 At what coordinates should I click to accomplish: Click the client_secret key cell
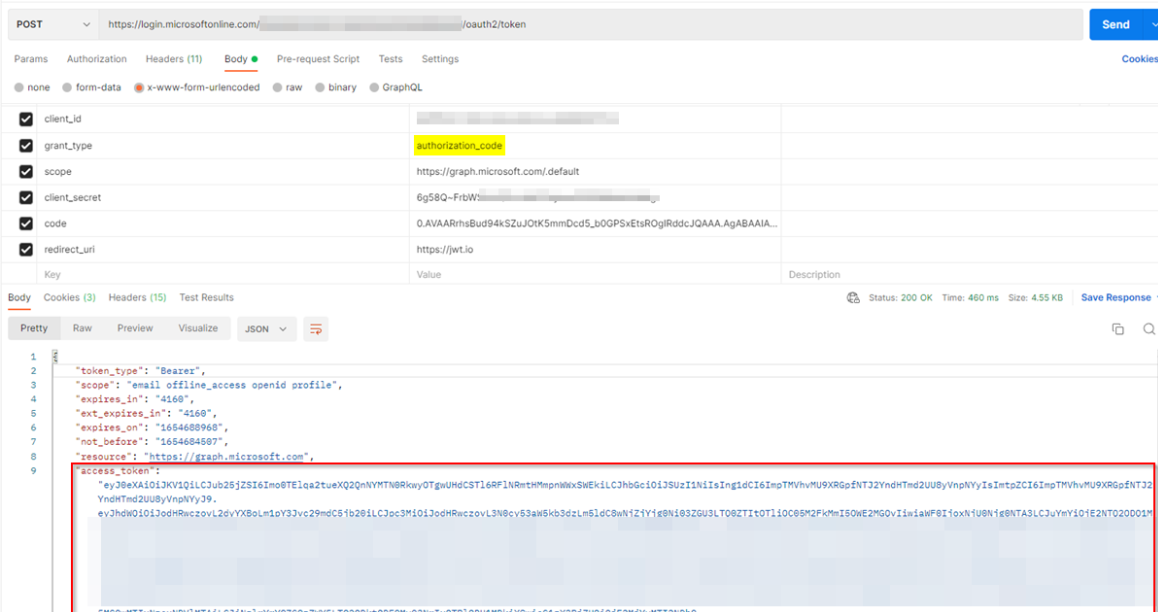coord(224,197)
